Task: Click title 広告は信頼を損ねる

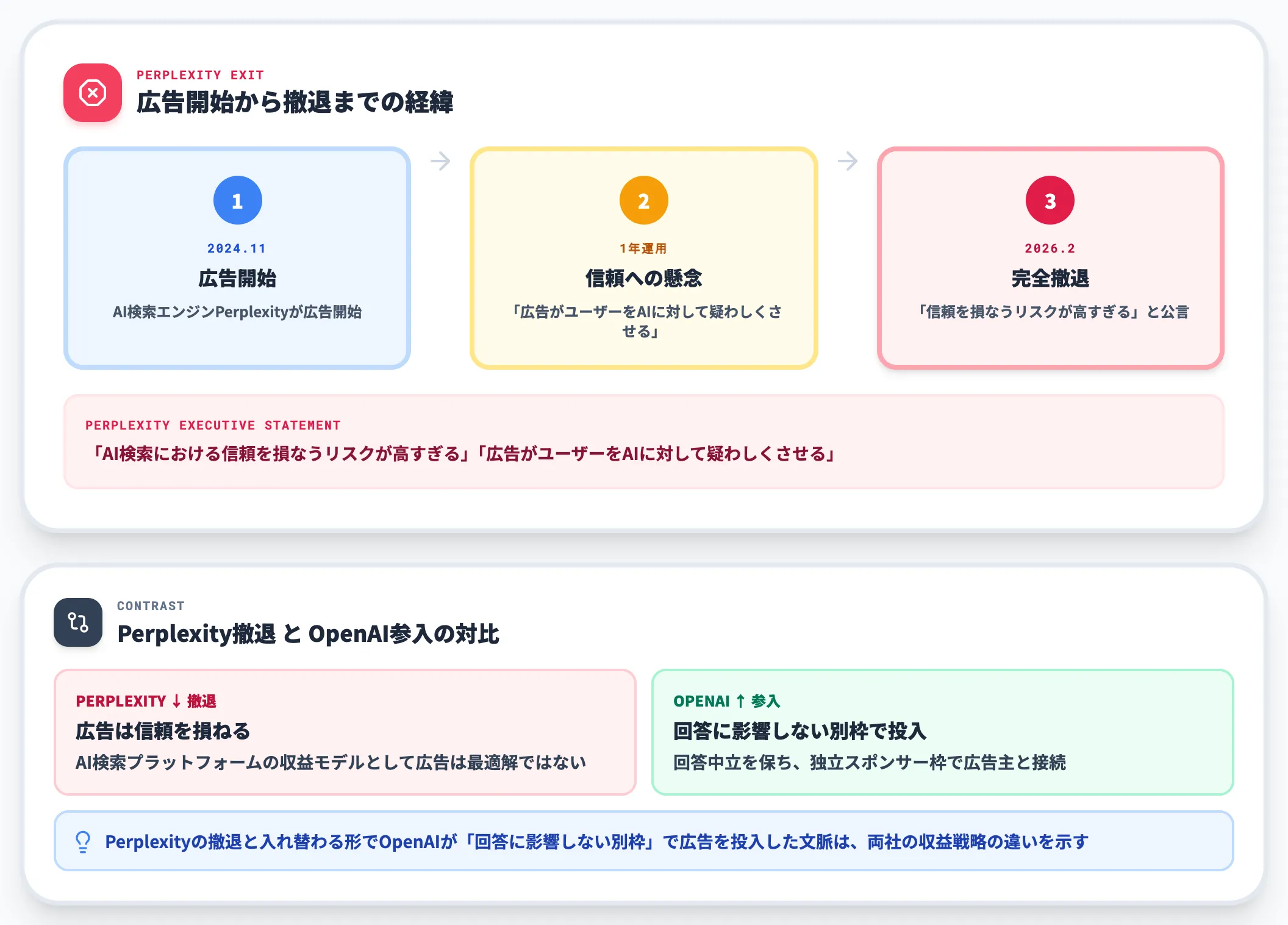Action: pos(163,731)
